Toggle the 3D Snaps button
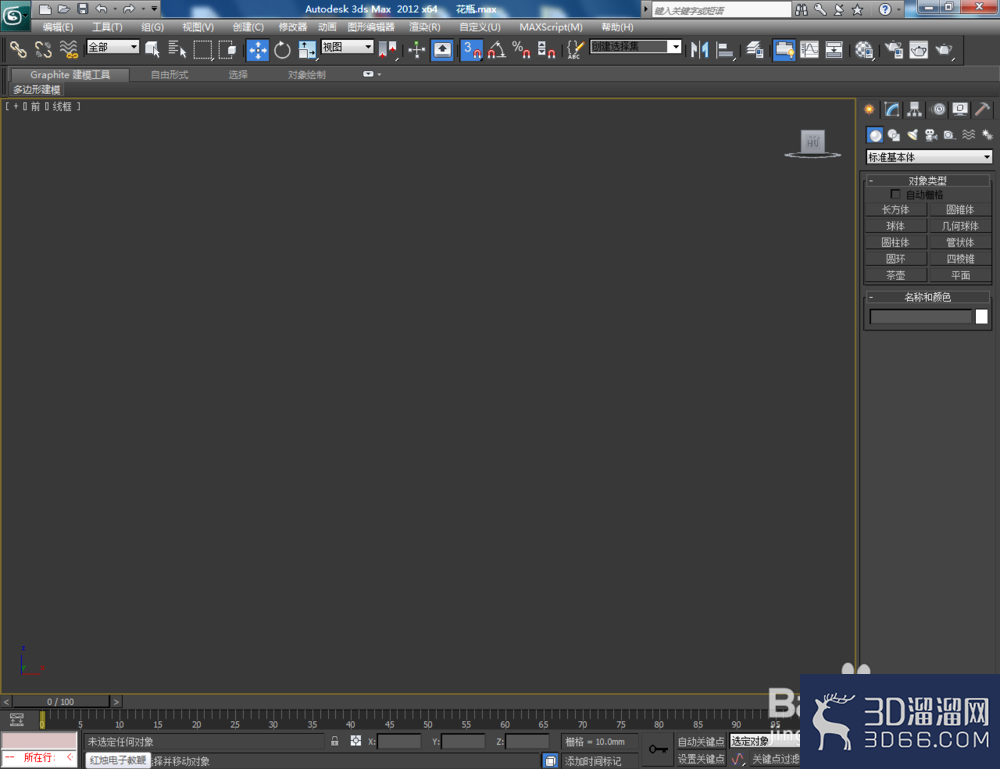1000x769 pixels. [471, 50]
